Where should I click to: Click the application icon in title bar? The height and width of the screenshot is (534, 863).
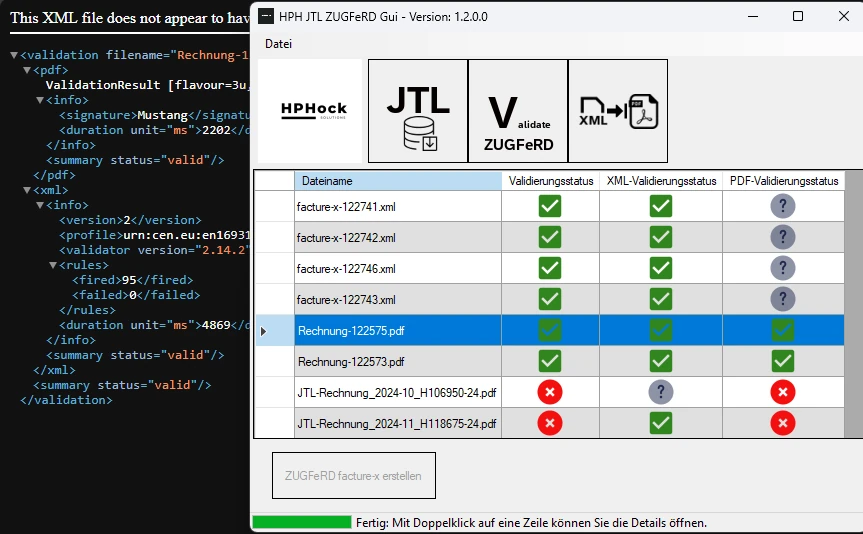pos(266,17)
